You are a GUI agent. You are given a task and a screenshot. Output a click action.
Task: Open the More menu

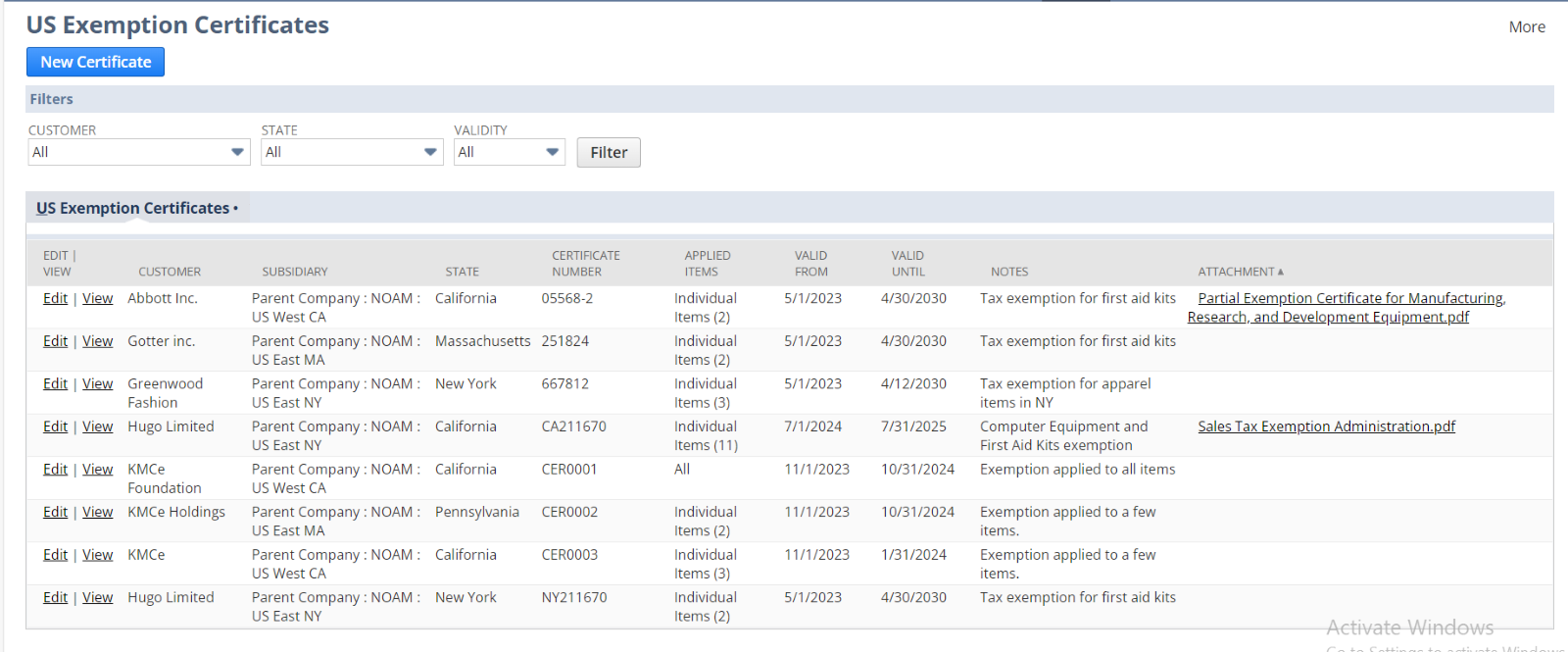click(x=1526, y=26)
